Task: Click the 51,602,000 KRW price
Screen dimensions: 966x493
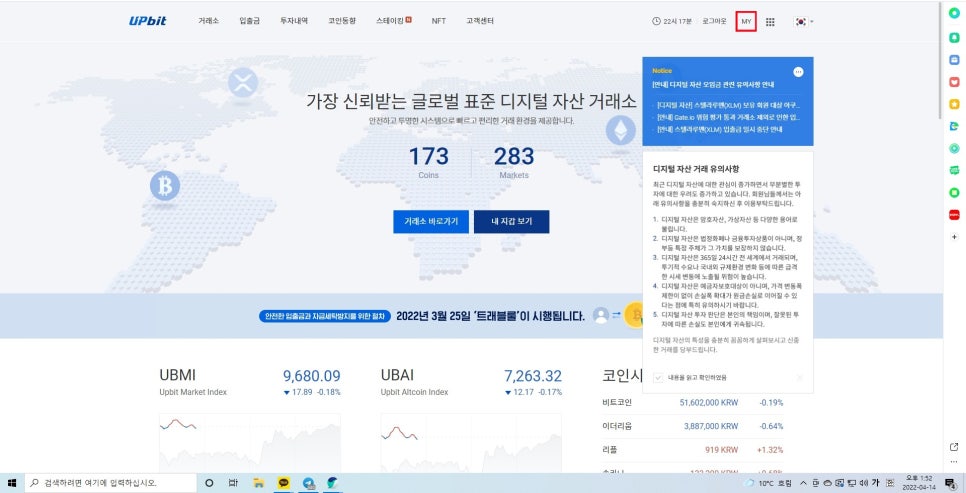Action: [708, 402]
